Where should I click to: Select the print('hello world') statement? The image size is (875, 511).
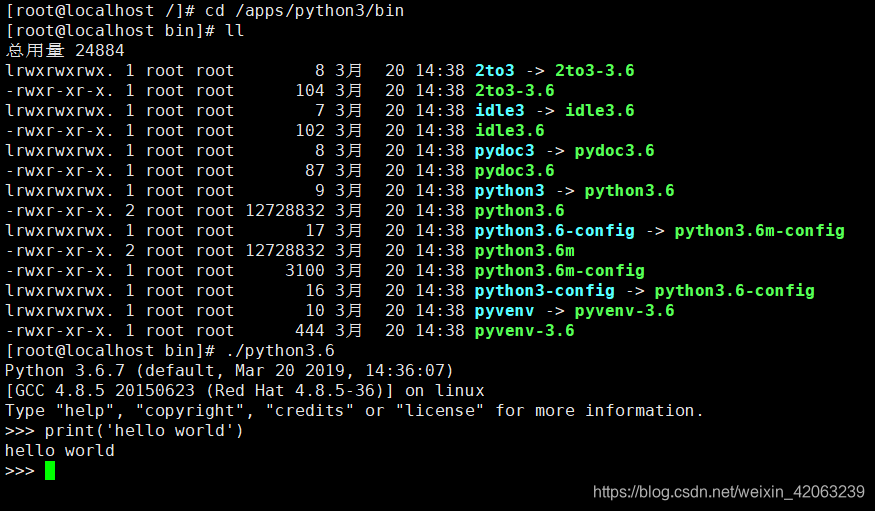(x=145, y=431)
